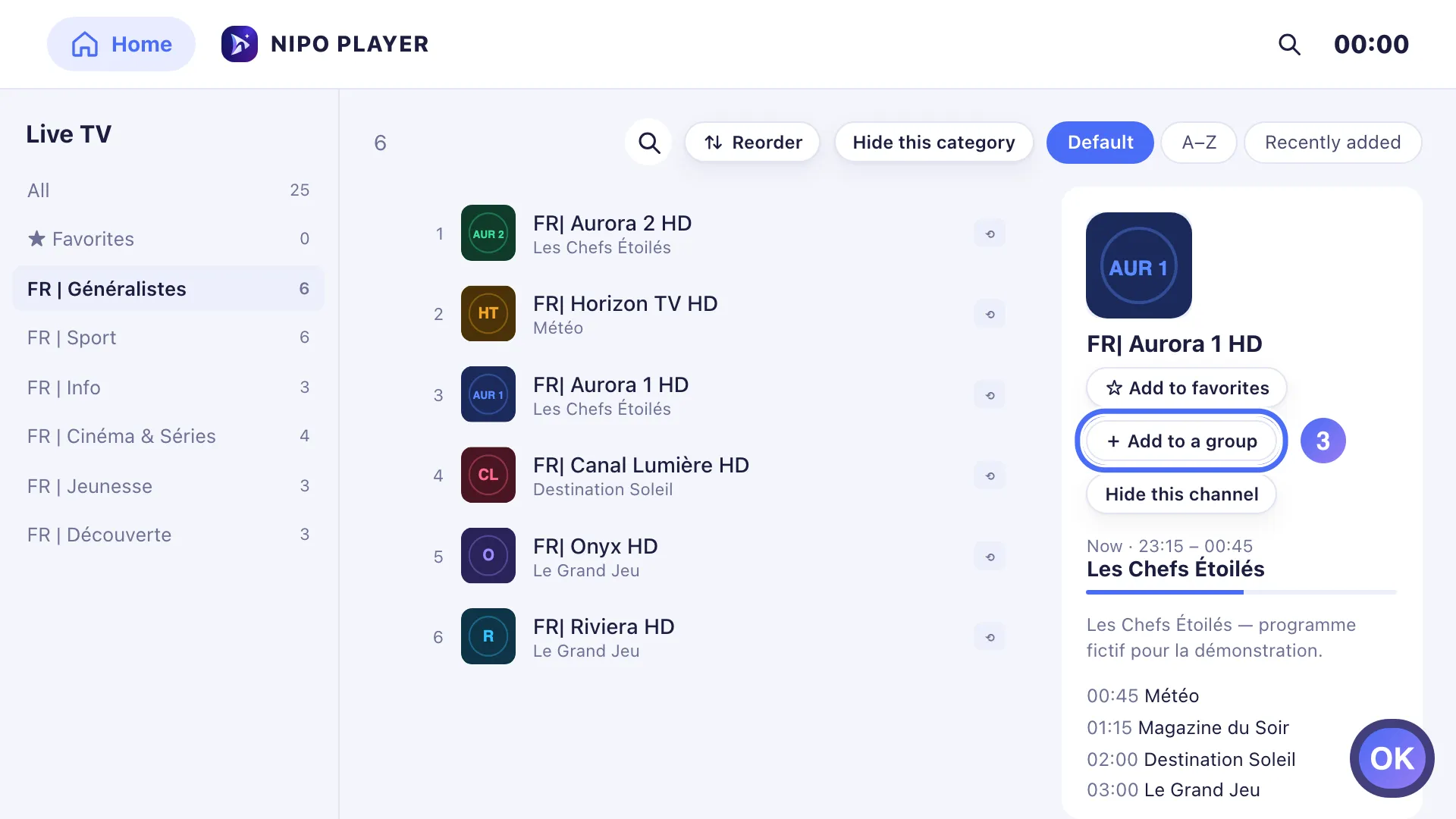1456x819 pixels.
Task: Click Add to a group
Action: coord(1181,441)
